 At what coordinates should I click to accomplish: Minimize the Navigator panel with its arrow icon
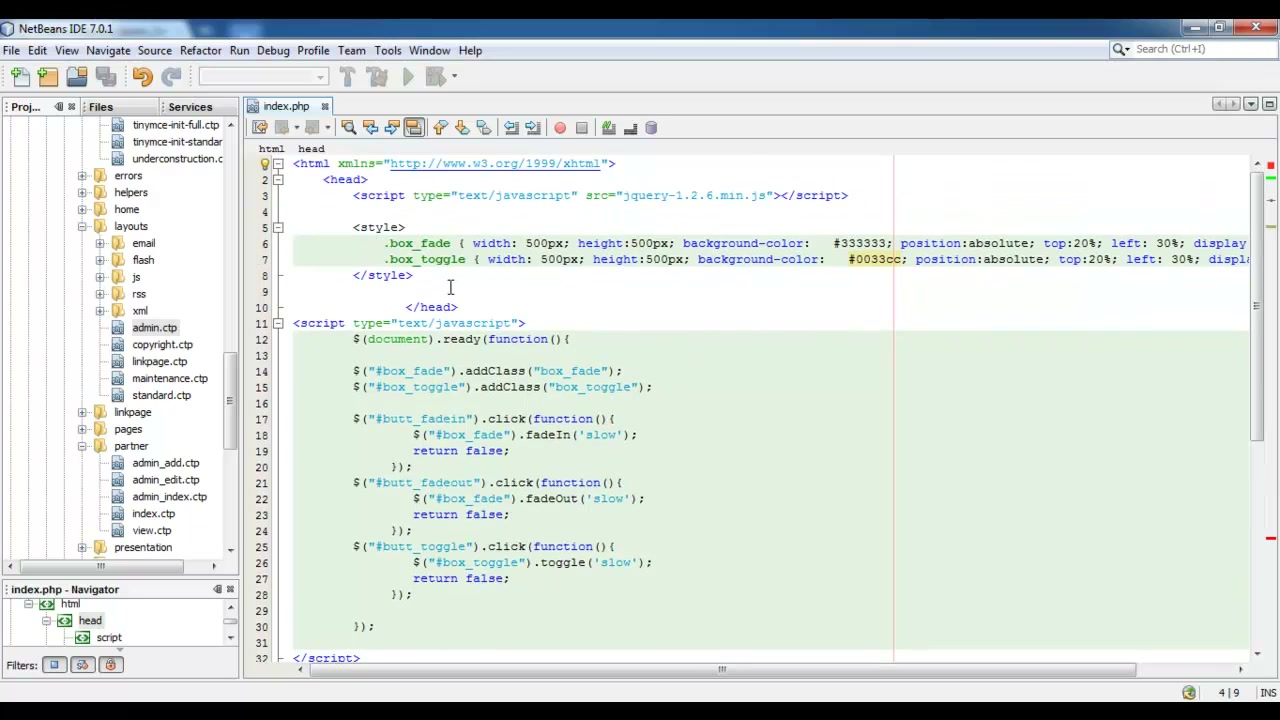tap(217, 589)
